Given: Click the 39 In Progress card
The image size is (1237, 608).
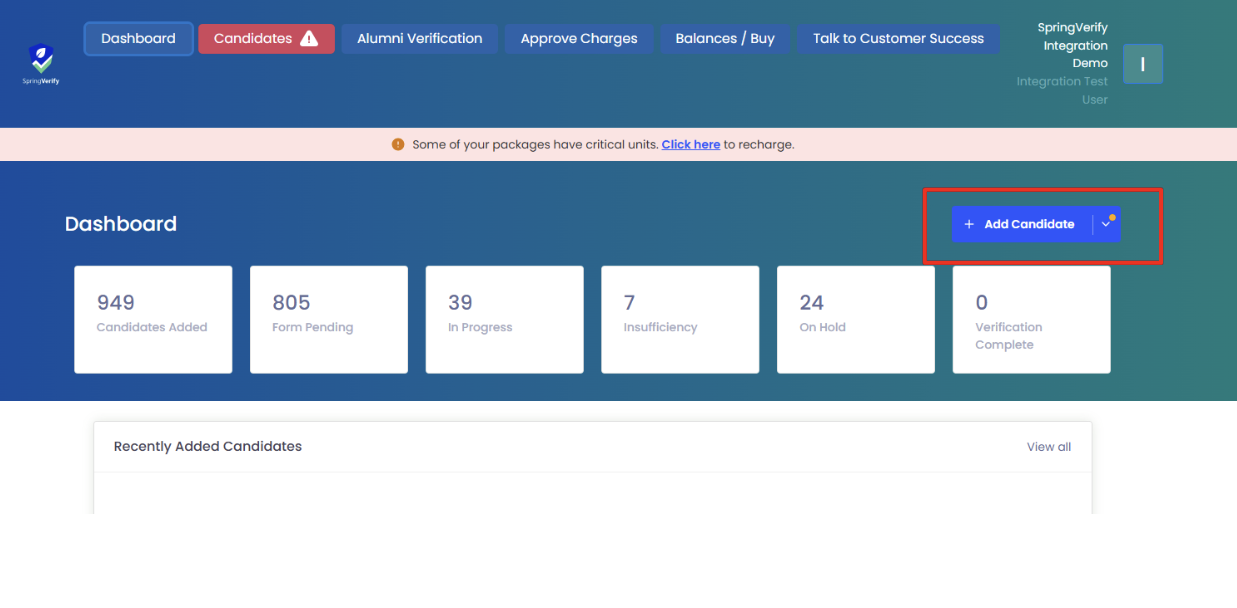Looking at the screenshot, I should coord(504,319).
